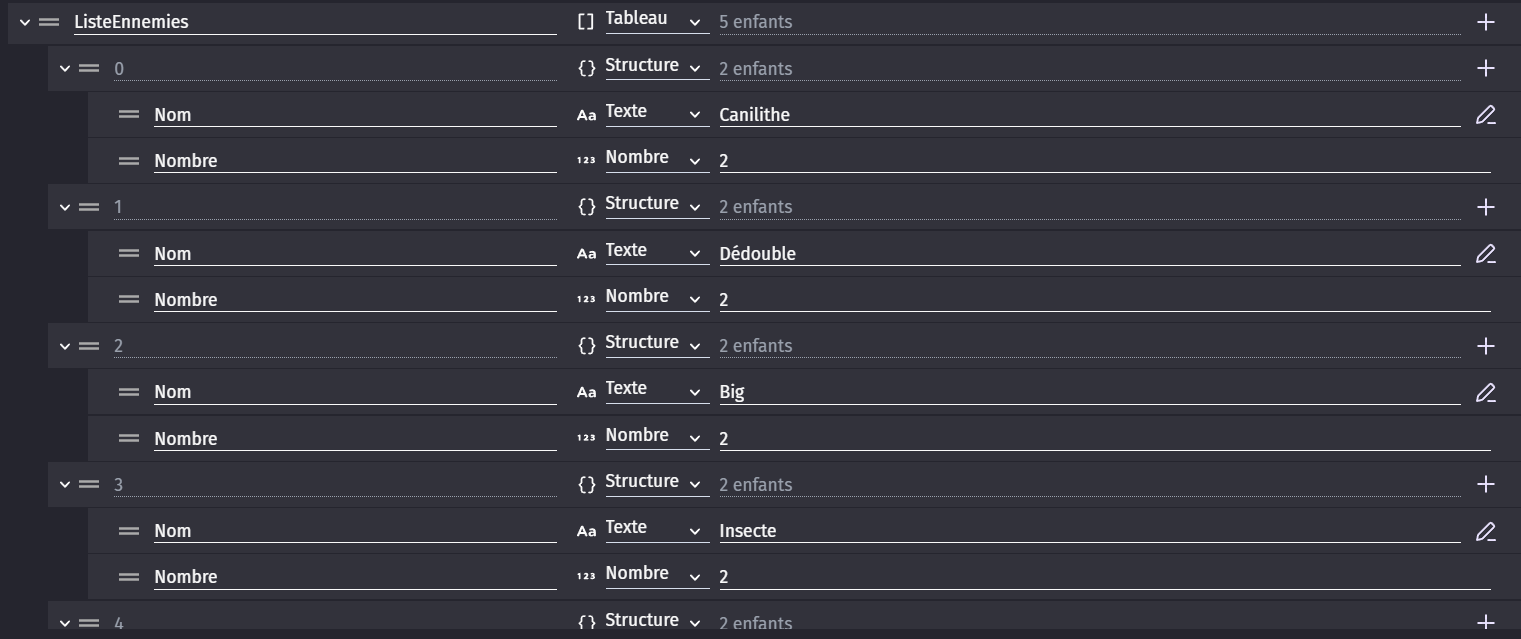Viewport: 1521px width, 639px height.
Task: Change type of Canilithe's Nom from Texte
Action: tap(657, 113)
